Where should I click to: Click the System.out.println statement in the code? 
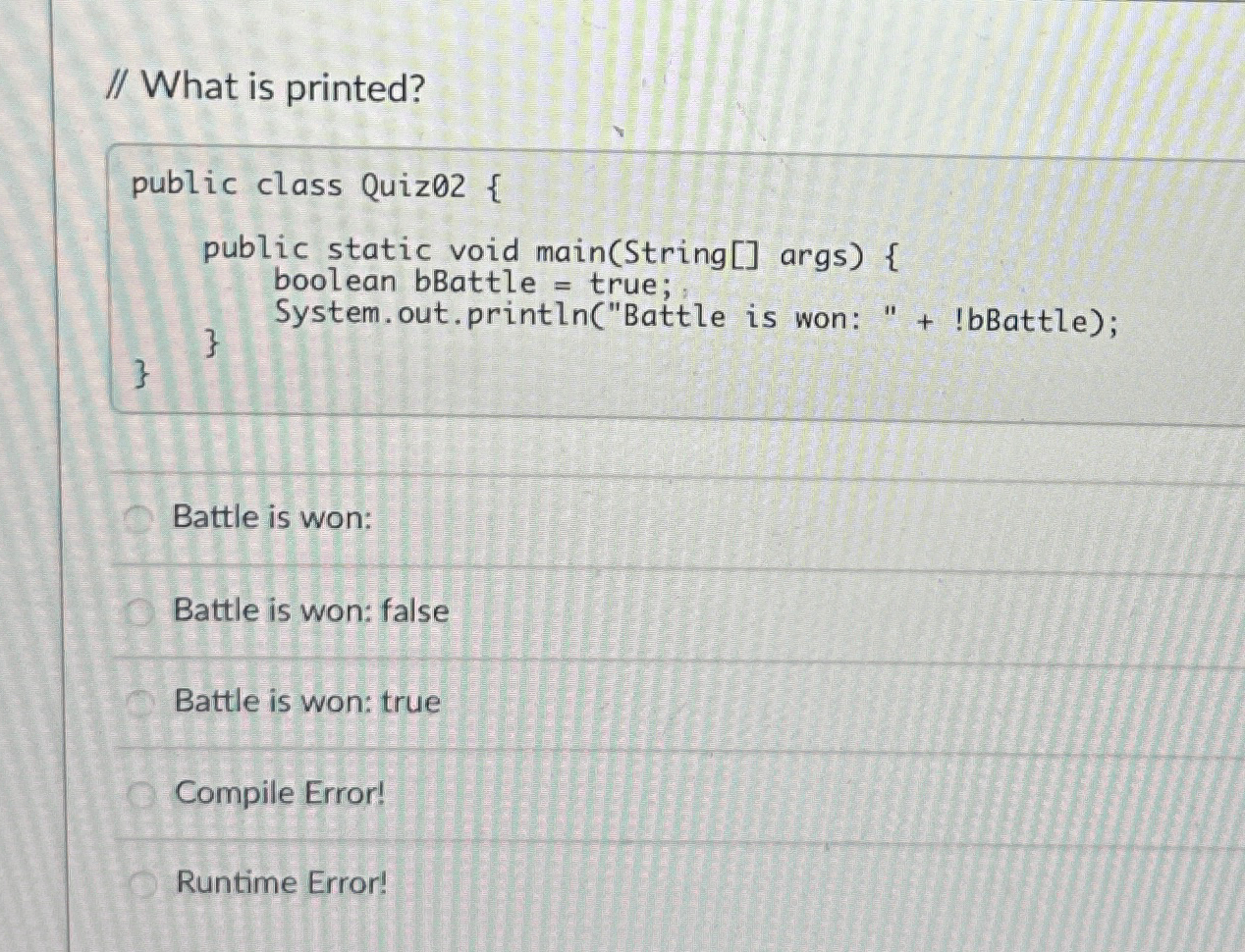click(695, 316)
